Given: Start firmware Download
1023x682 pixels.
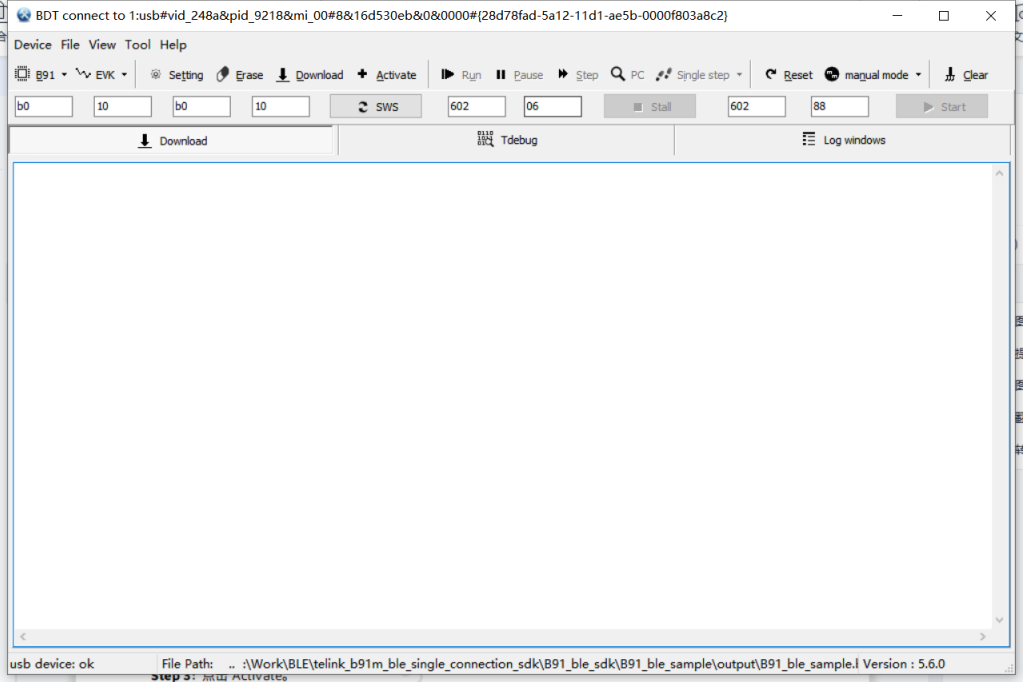Looking at the screenshot, I should [x=310, y=73].
